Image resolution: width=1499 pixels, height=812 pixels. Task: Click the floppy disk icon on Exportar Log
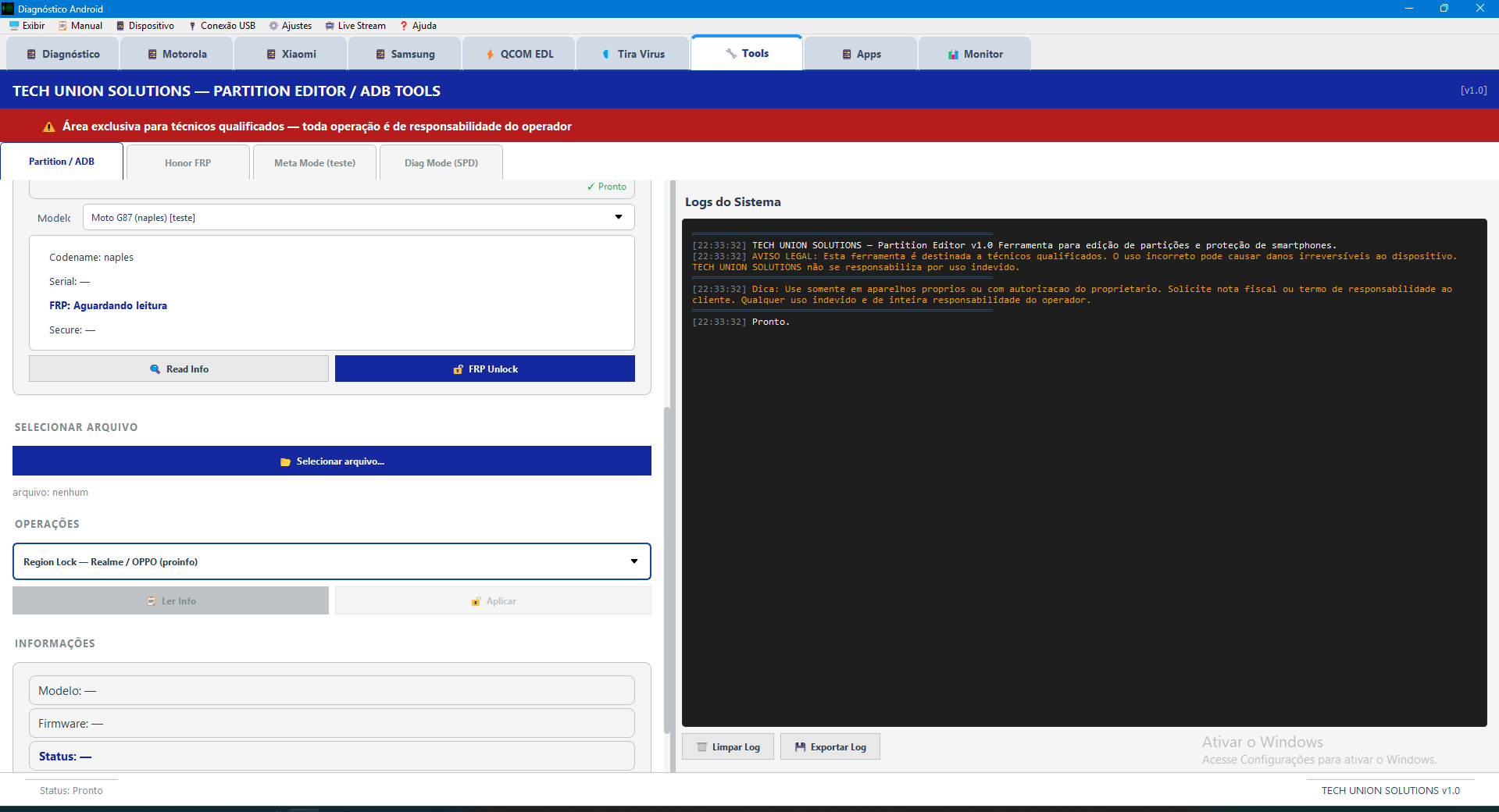coord(800,746)
